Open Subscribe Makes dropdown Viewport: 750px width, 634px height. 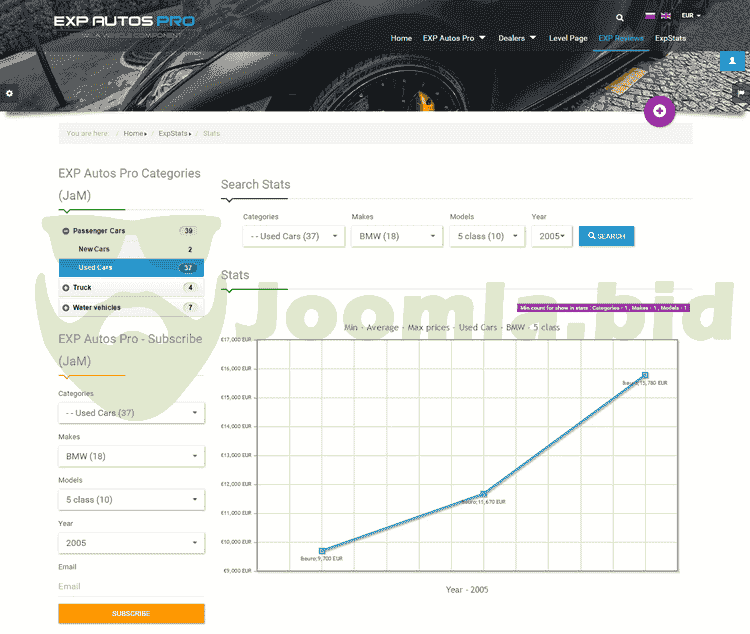point(132,456)
